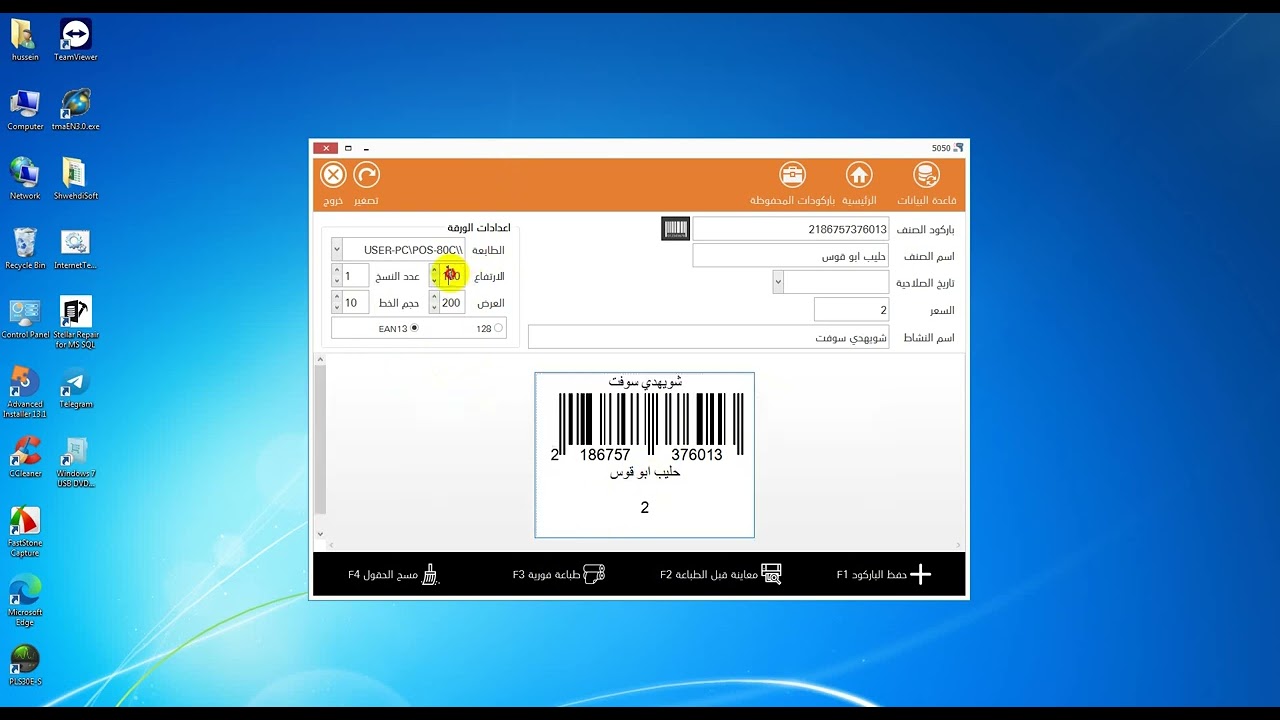
Task: Click the barcode generator icon beside item barcode
Action: [x=675, y=229]
